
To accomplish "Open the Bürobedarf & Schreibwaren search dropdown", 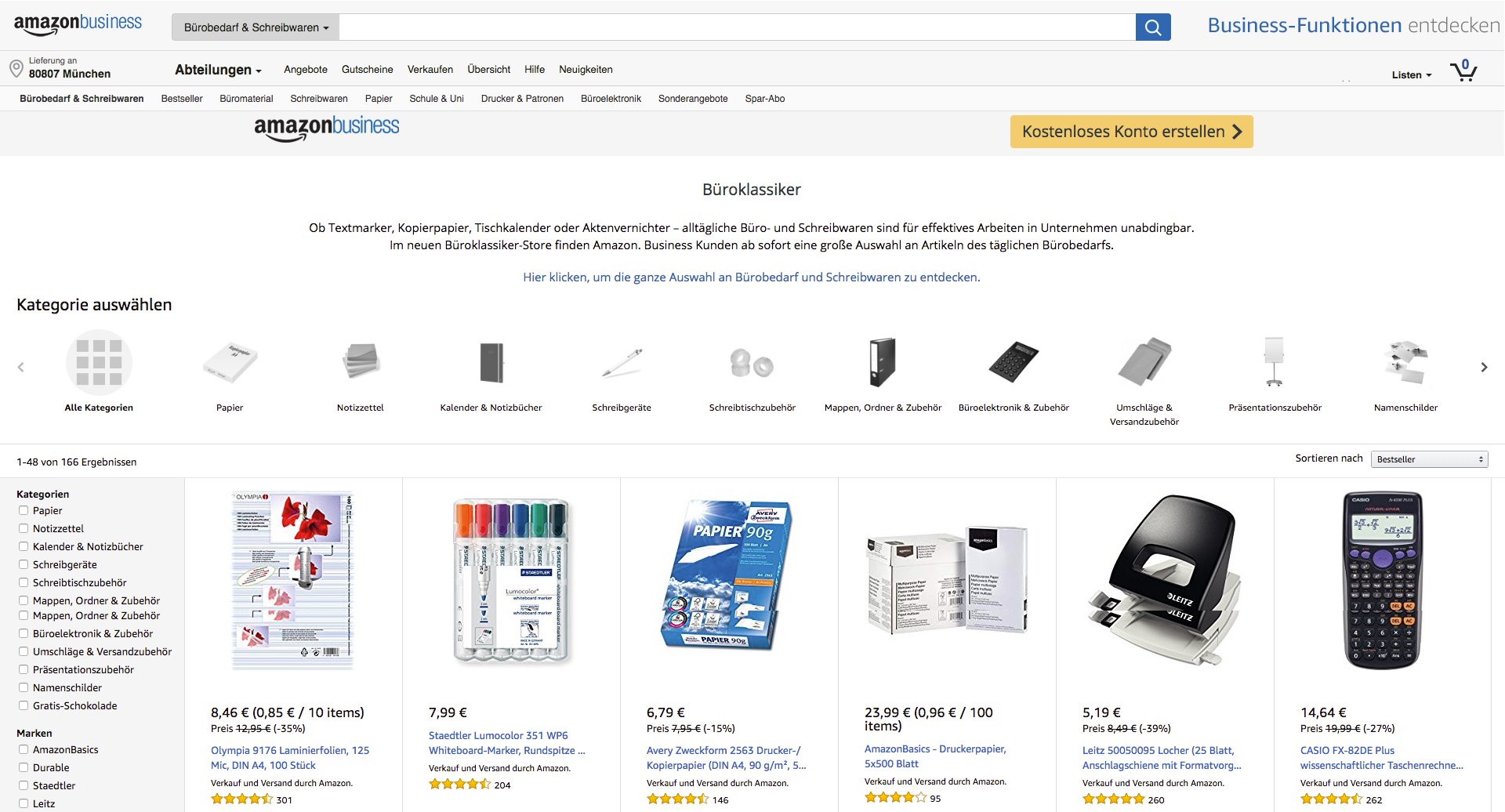I will [256, 27].
